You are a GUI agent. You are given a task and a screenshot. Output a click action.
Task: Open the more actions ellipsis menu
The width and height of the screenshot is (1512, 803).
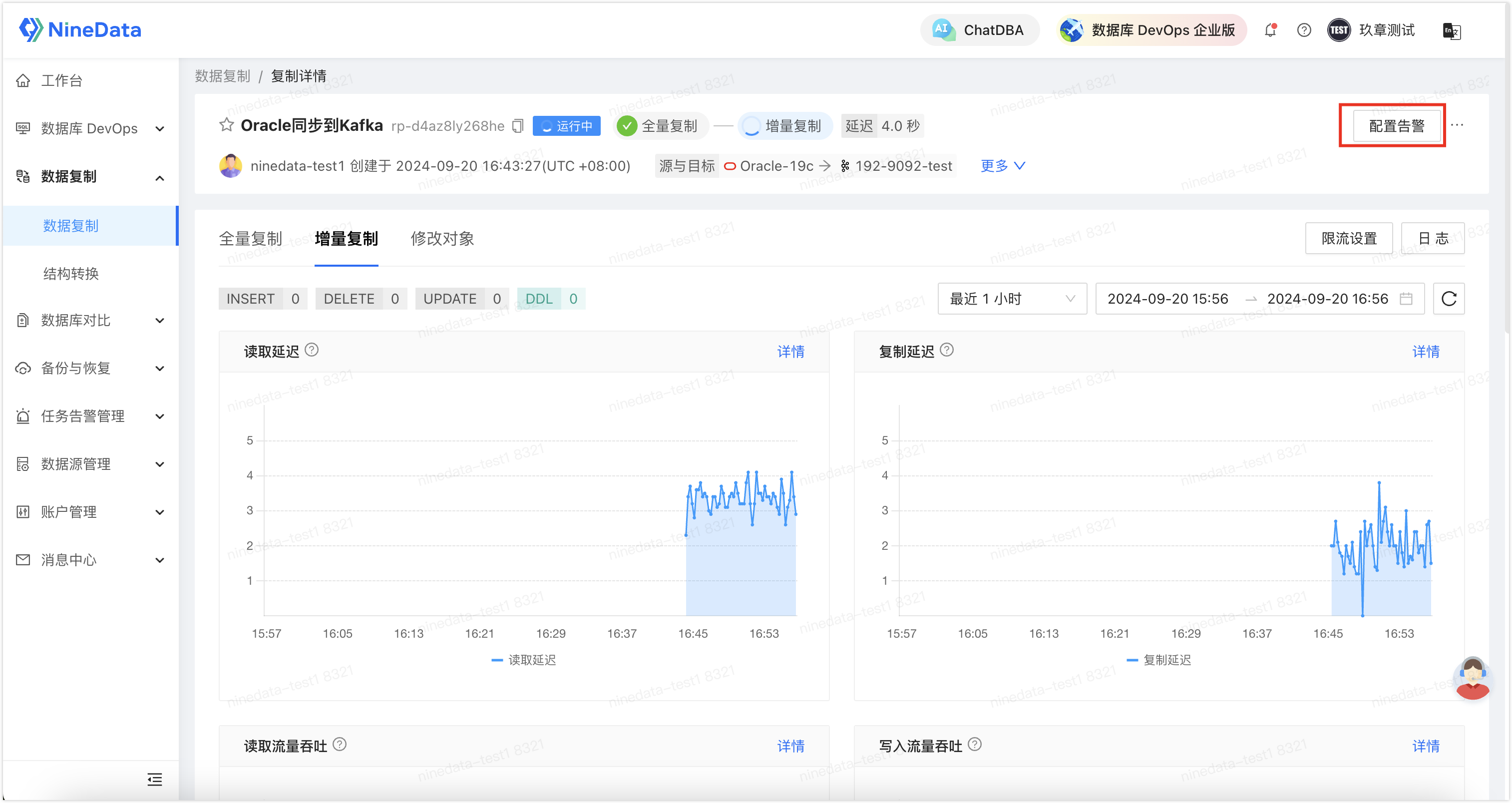pos(1457,125)
